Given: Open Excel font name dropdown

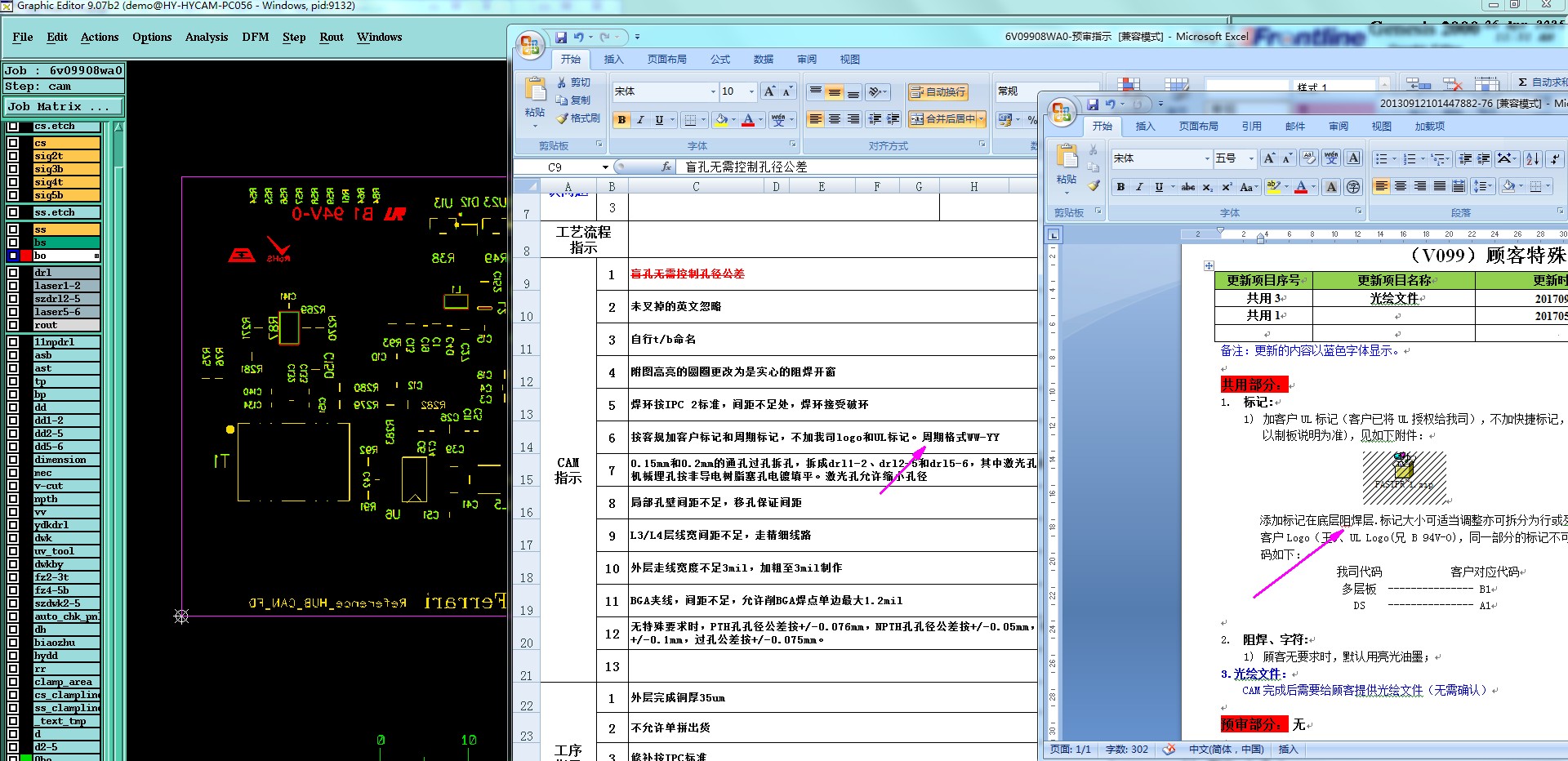Looking at the screenshot, I should click(712, 91).
